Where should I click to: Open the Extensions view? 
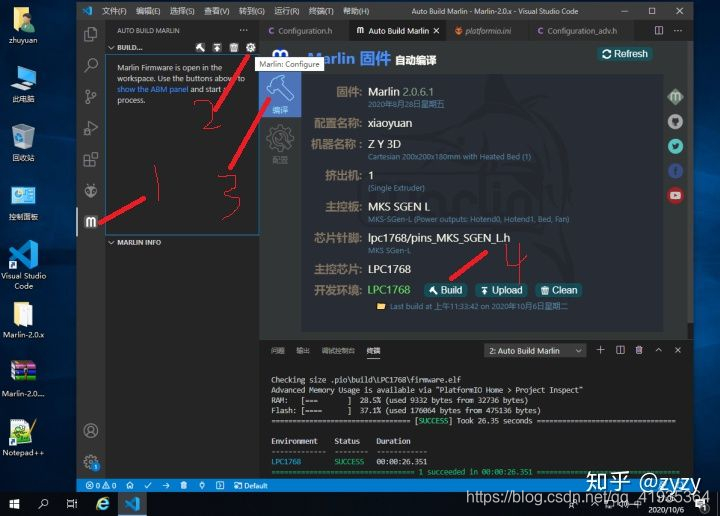(90, 159)
